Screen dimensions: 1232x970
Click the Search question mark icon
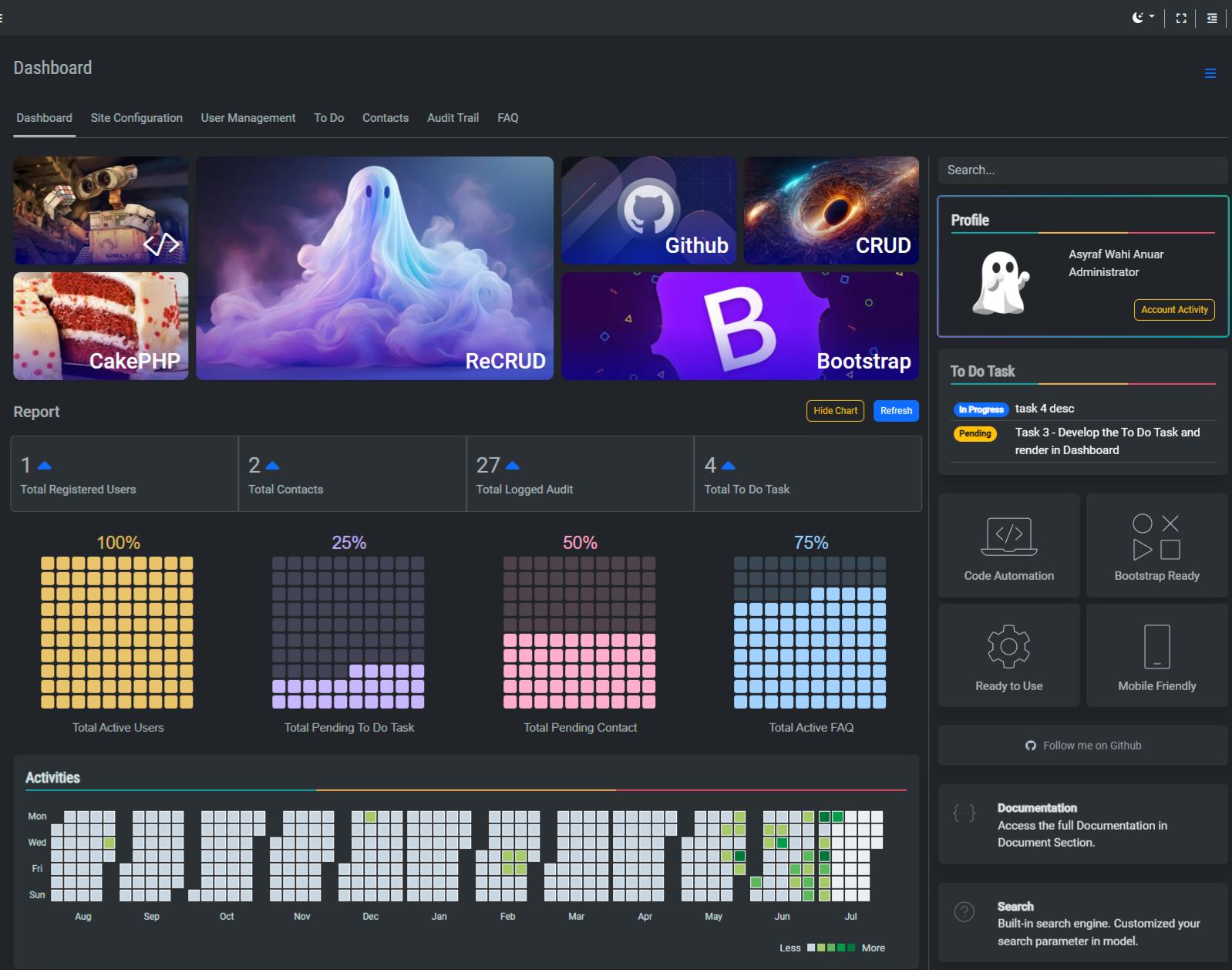pyautogui.click(x=964, y=911)
